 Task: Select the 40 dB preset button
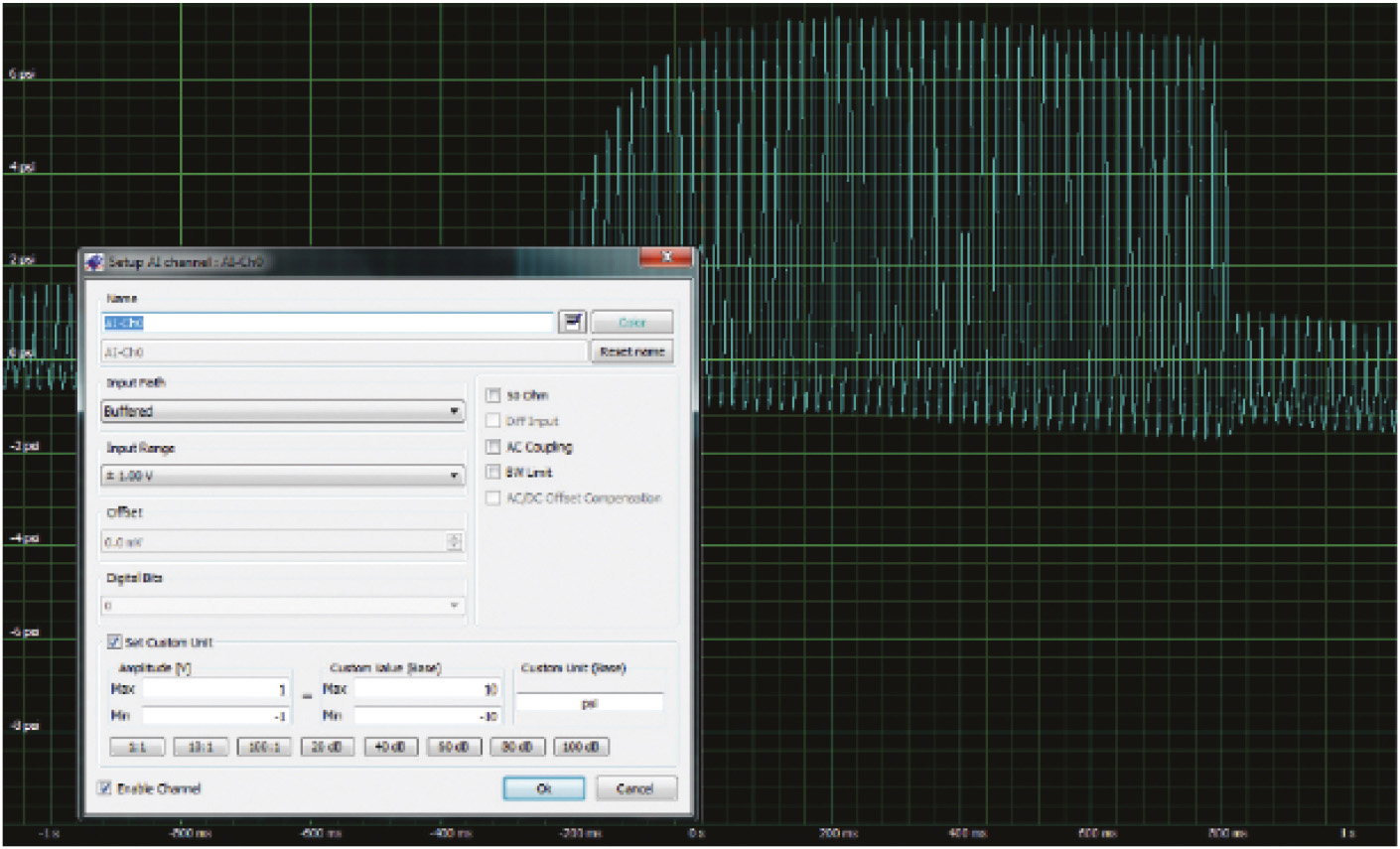click(x=391, y=747)
